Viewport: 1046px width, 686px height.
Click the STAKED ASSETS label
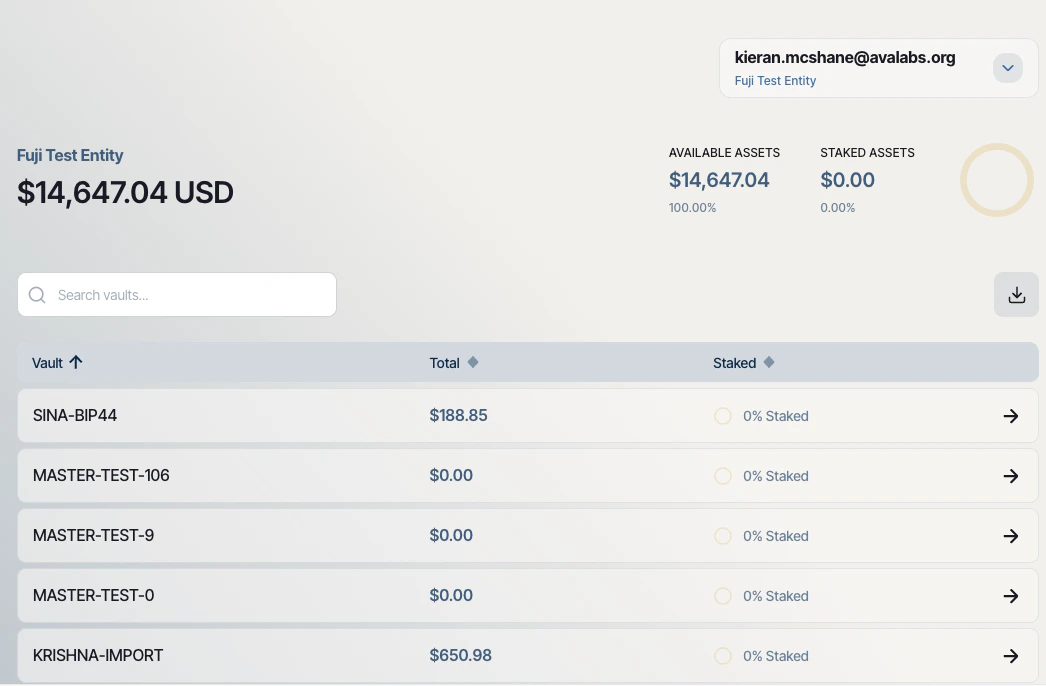tap(867, 153)
